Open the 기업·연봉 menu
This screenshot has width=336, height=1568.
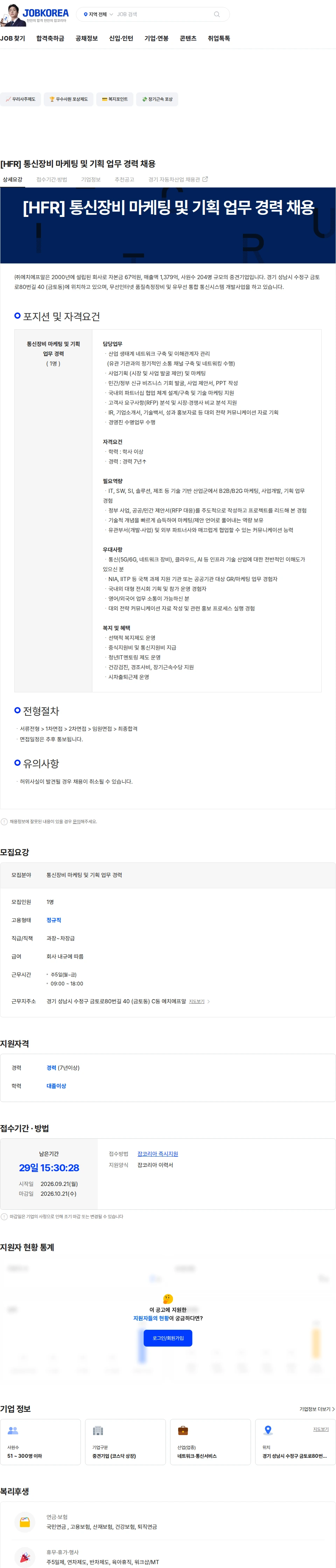point(156,38)
